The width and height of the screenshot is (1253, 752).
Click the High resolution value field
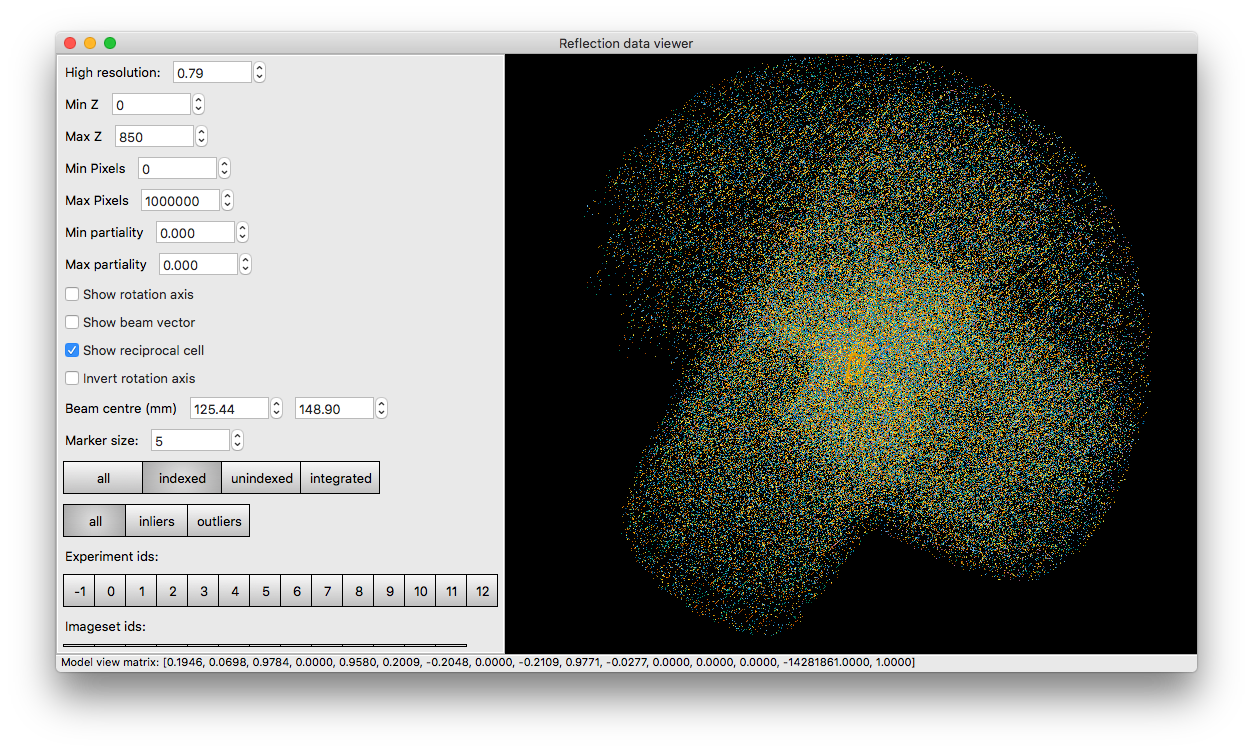(x=212, y=72)
